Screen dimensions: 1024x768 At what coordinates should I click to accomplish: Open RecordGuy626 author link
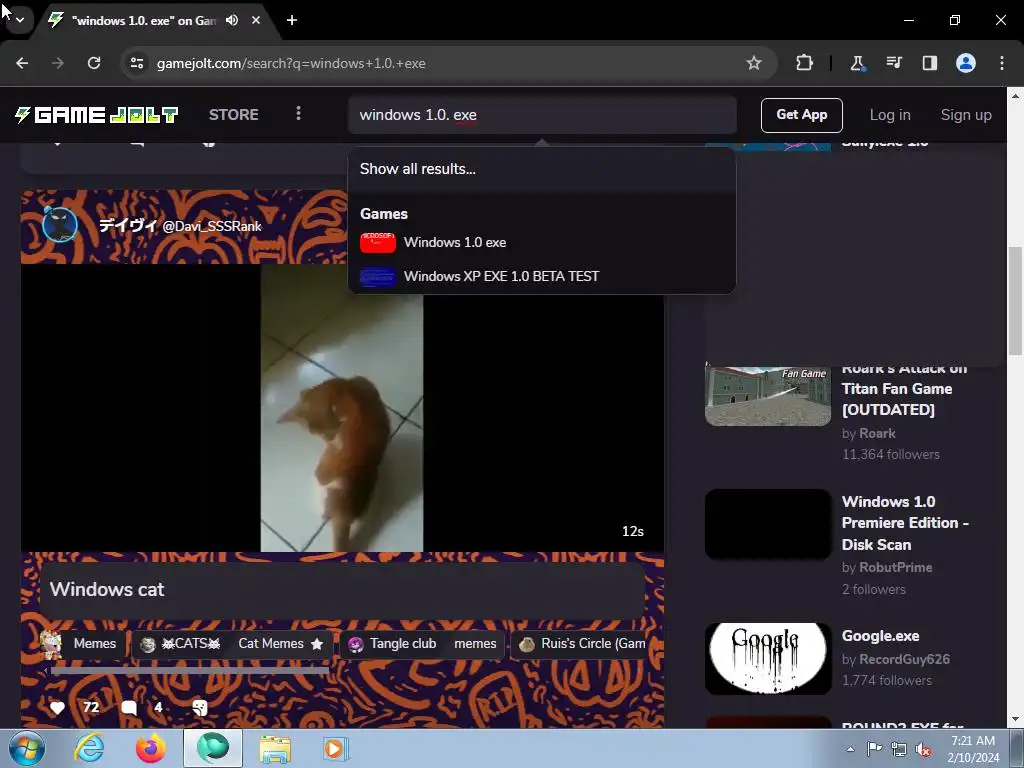904,660
